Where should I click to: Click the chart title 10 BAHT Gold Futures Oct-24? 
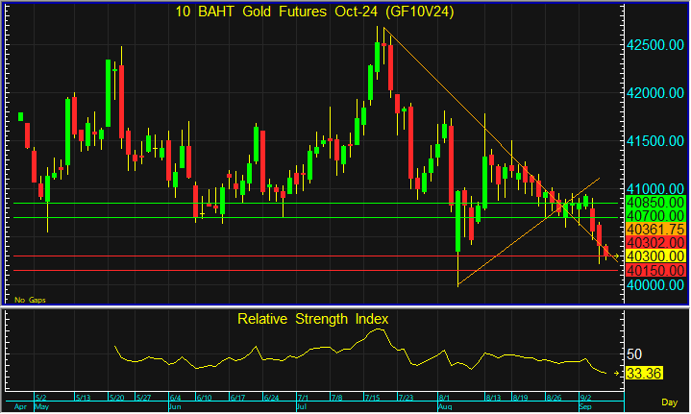point(315,12)
